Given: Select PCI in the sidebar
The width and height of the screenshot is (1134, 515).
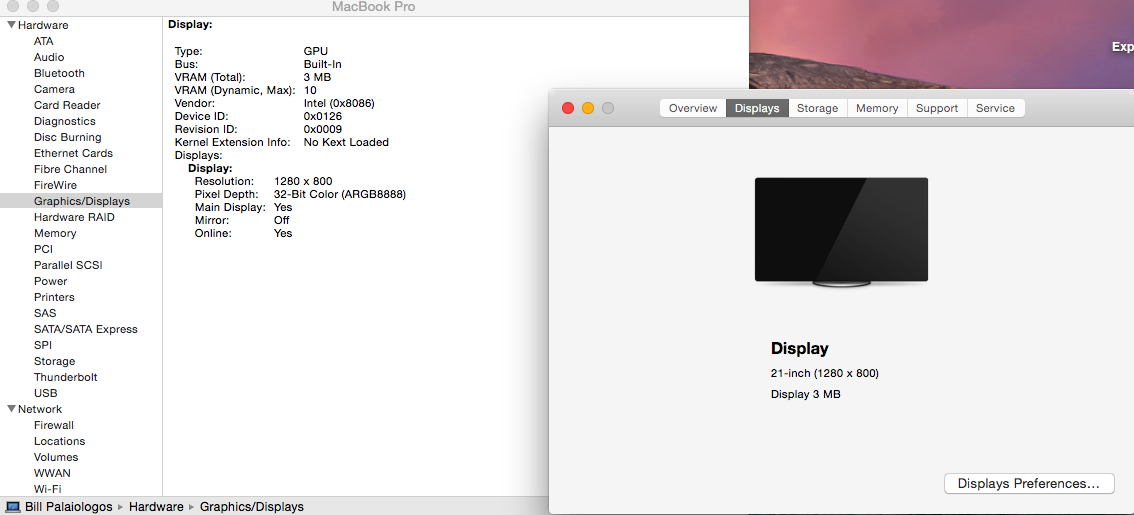Looking at the screenshot, I should (x=43, y=249).
